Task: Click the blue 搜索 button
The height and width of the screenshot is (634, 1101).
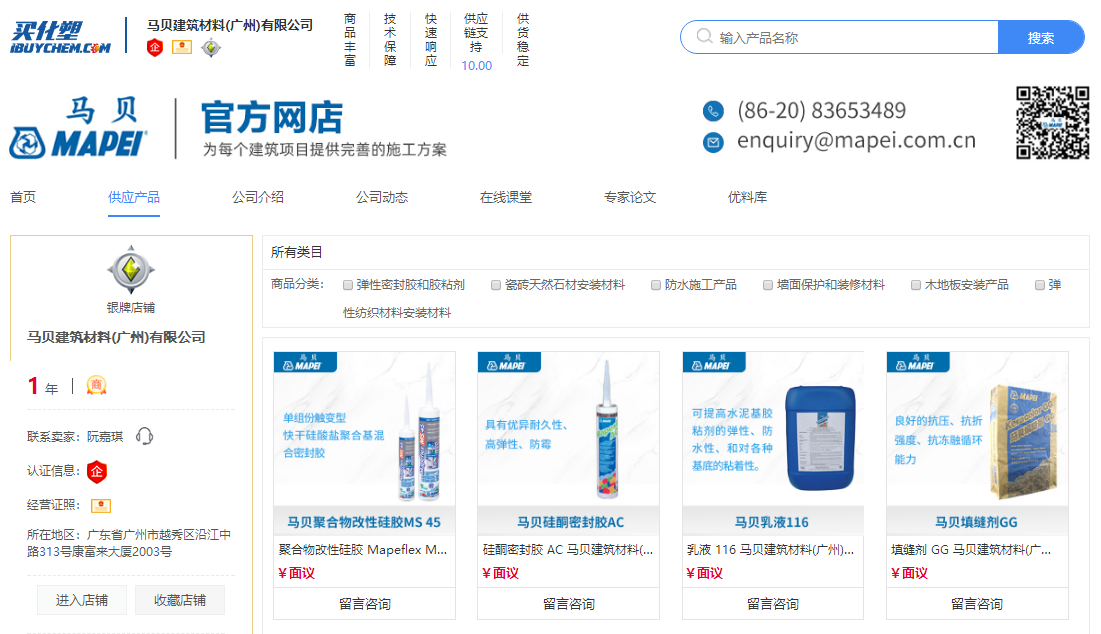Action: tap(1041, 37)
